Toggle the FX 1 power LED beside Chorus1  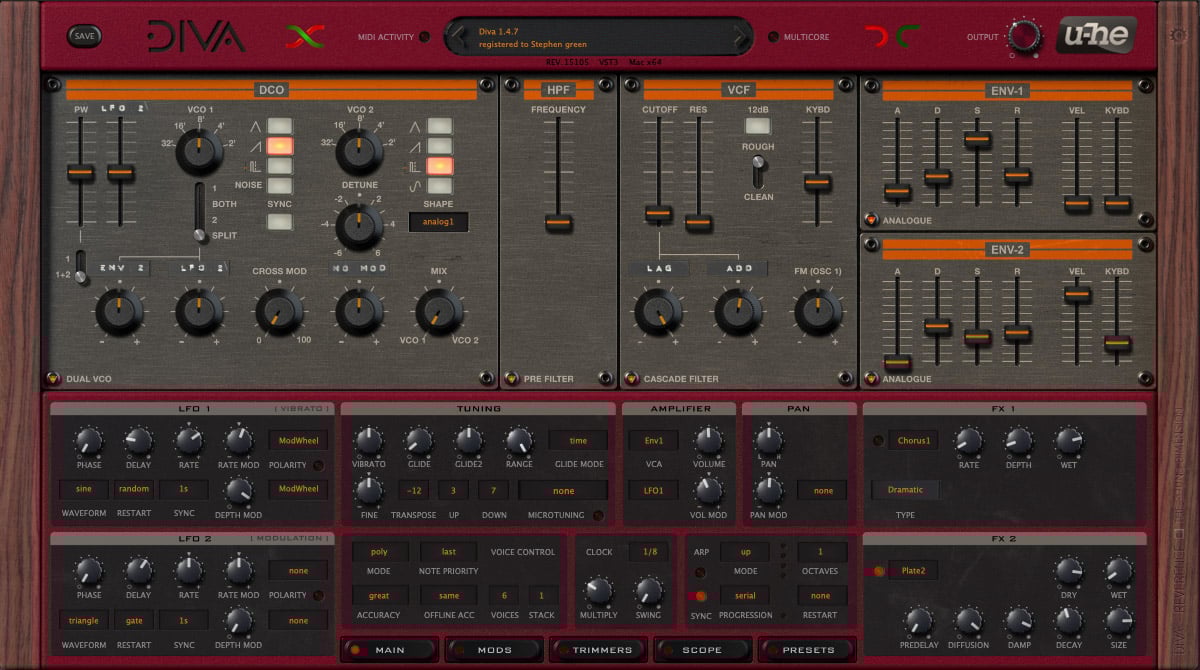(x=877, y=440)
